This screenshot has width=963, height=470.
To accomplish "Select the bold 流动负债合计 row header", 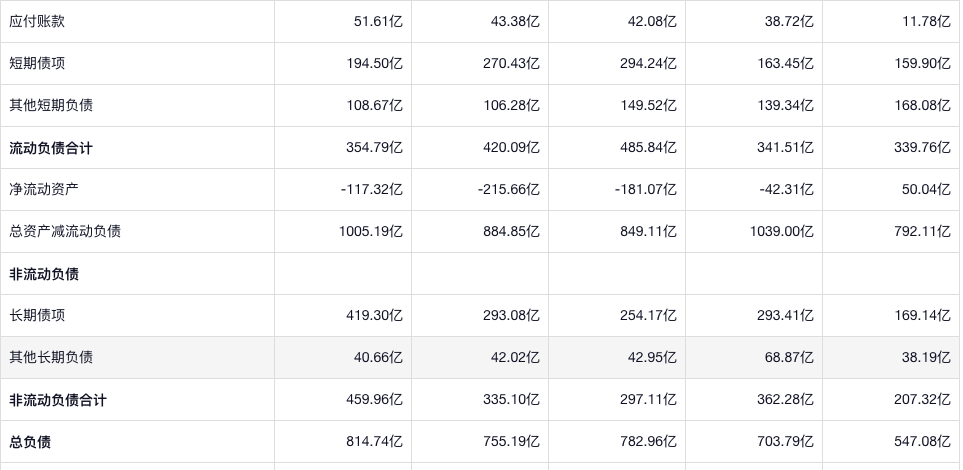I will tap(51, 148).
